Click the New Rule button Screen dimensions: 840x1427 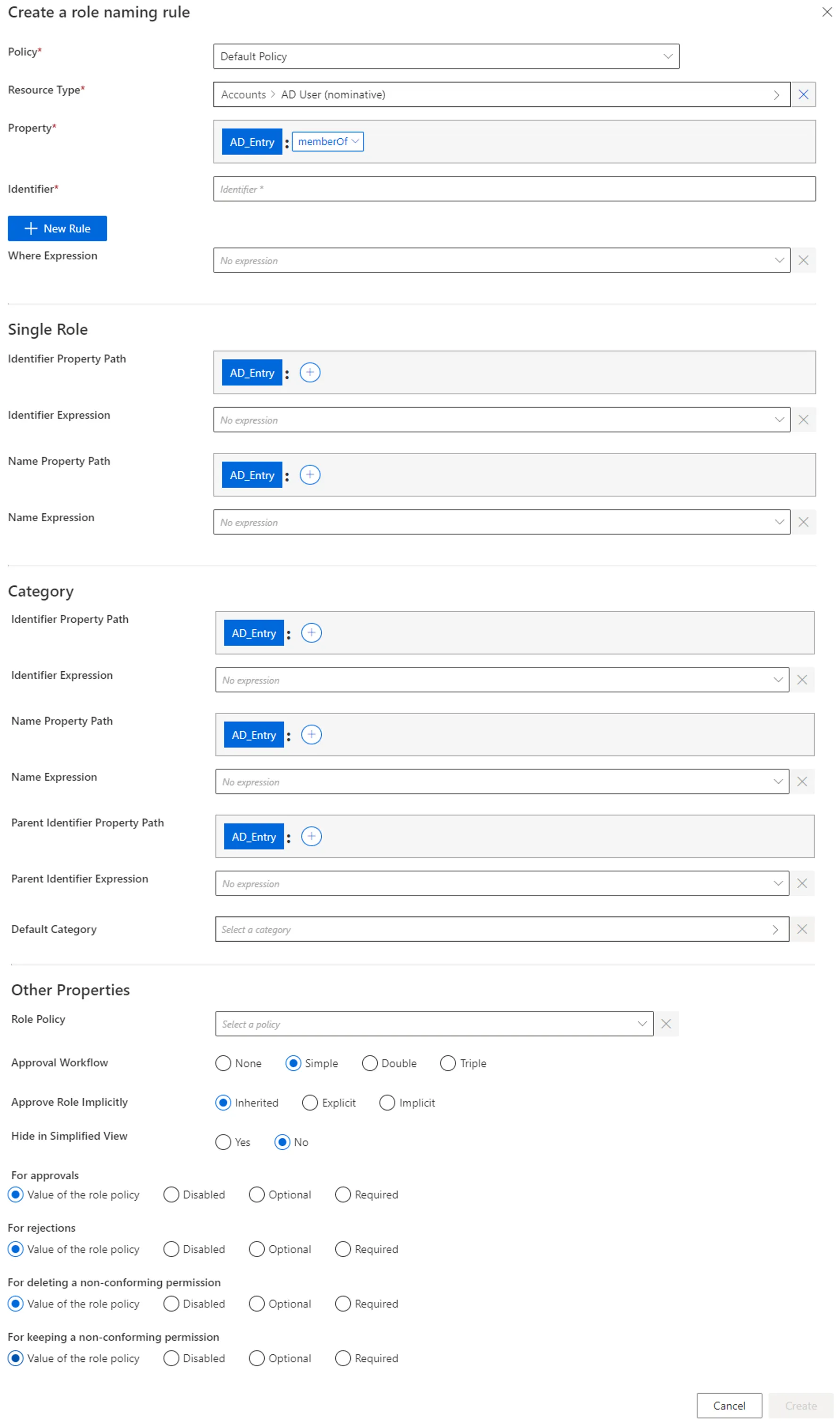[57, 228]
